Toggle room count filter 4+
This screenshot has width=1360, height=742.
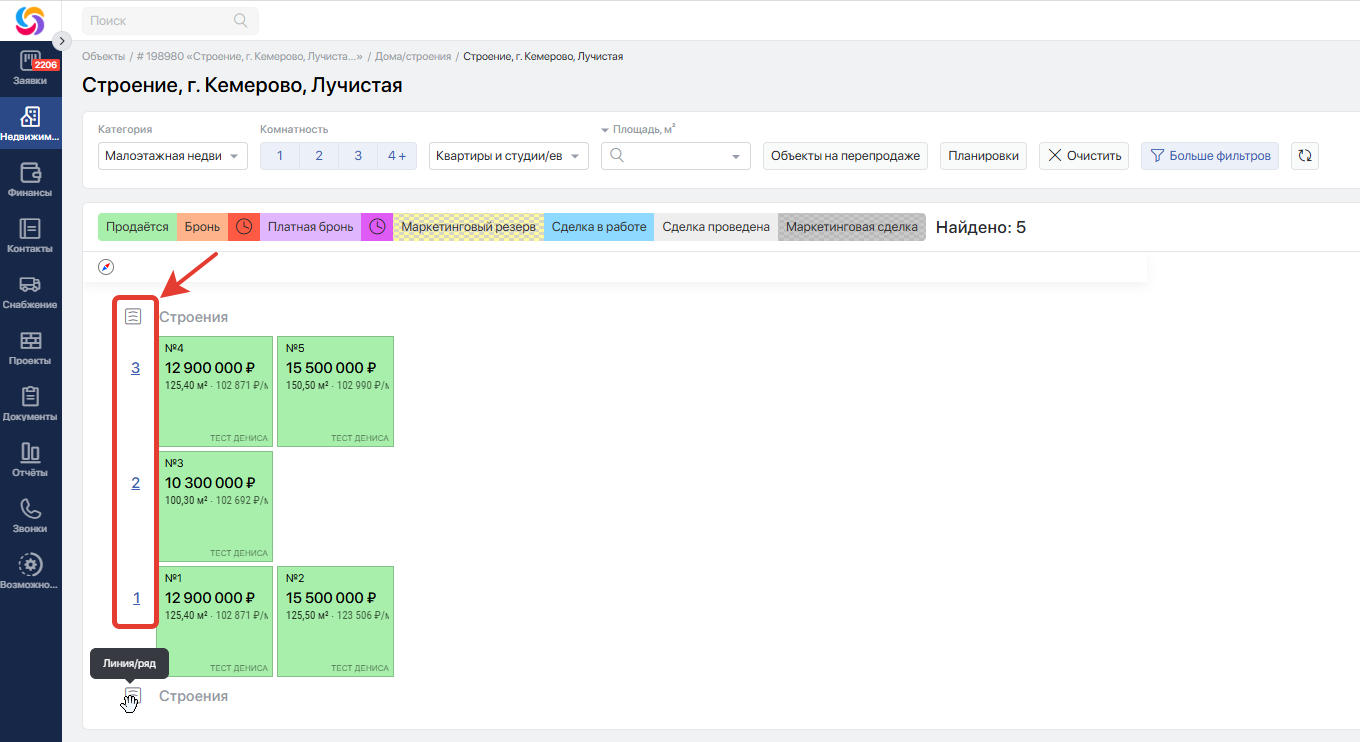pyautogui.click(x=397, y=156)
